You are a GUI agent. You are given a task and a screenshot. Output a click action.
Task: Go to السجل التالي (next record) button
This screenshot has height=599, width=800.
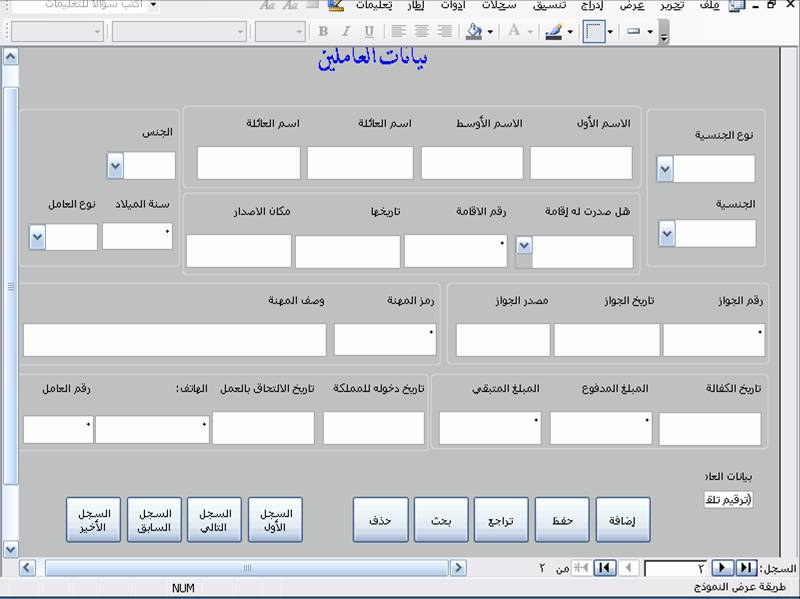click(x=214, y=520)
